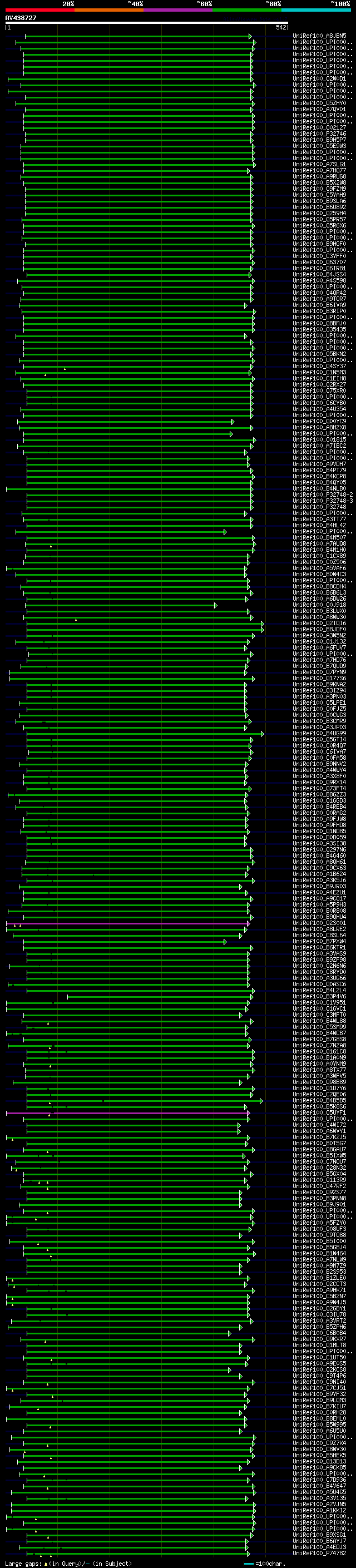Select the UniRef100_Q5UYF1 label
Image resolution: width=356 pixels, height=1568 pixels.
319,1112
